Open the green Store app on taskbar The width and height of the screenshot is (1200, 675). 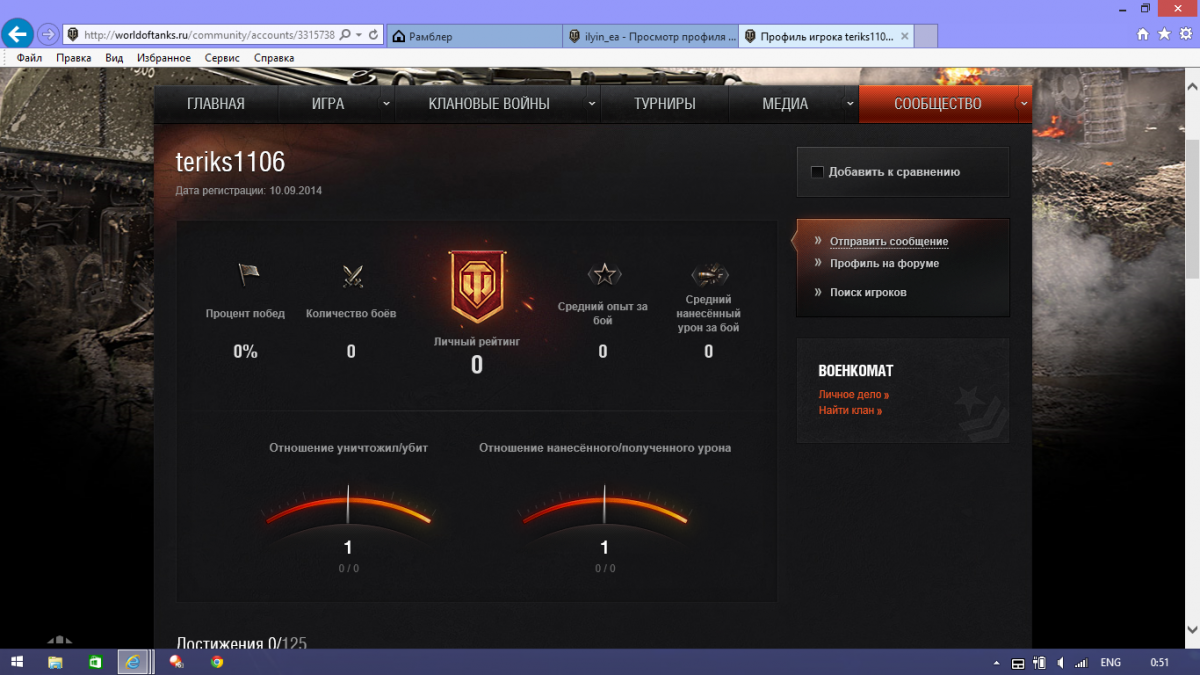tap(95, 662)
